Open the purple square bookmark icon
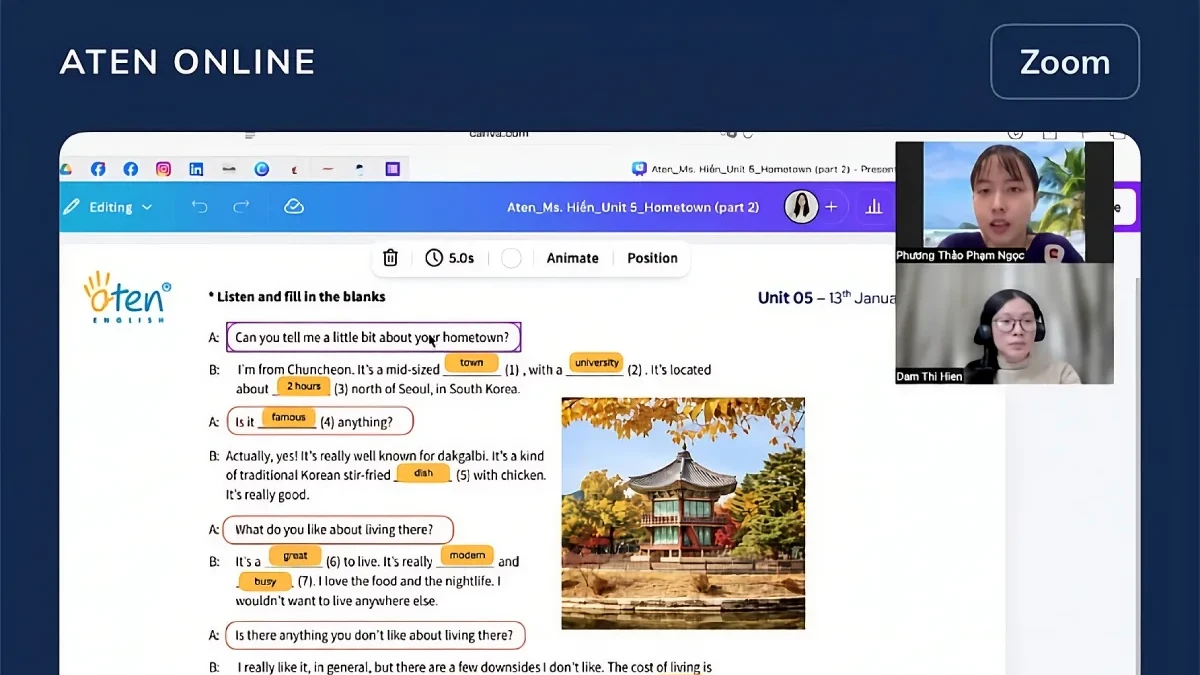1200x675 pixels. [393, 169]
